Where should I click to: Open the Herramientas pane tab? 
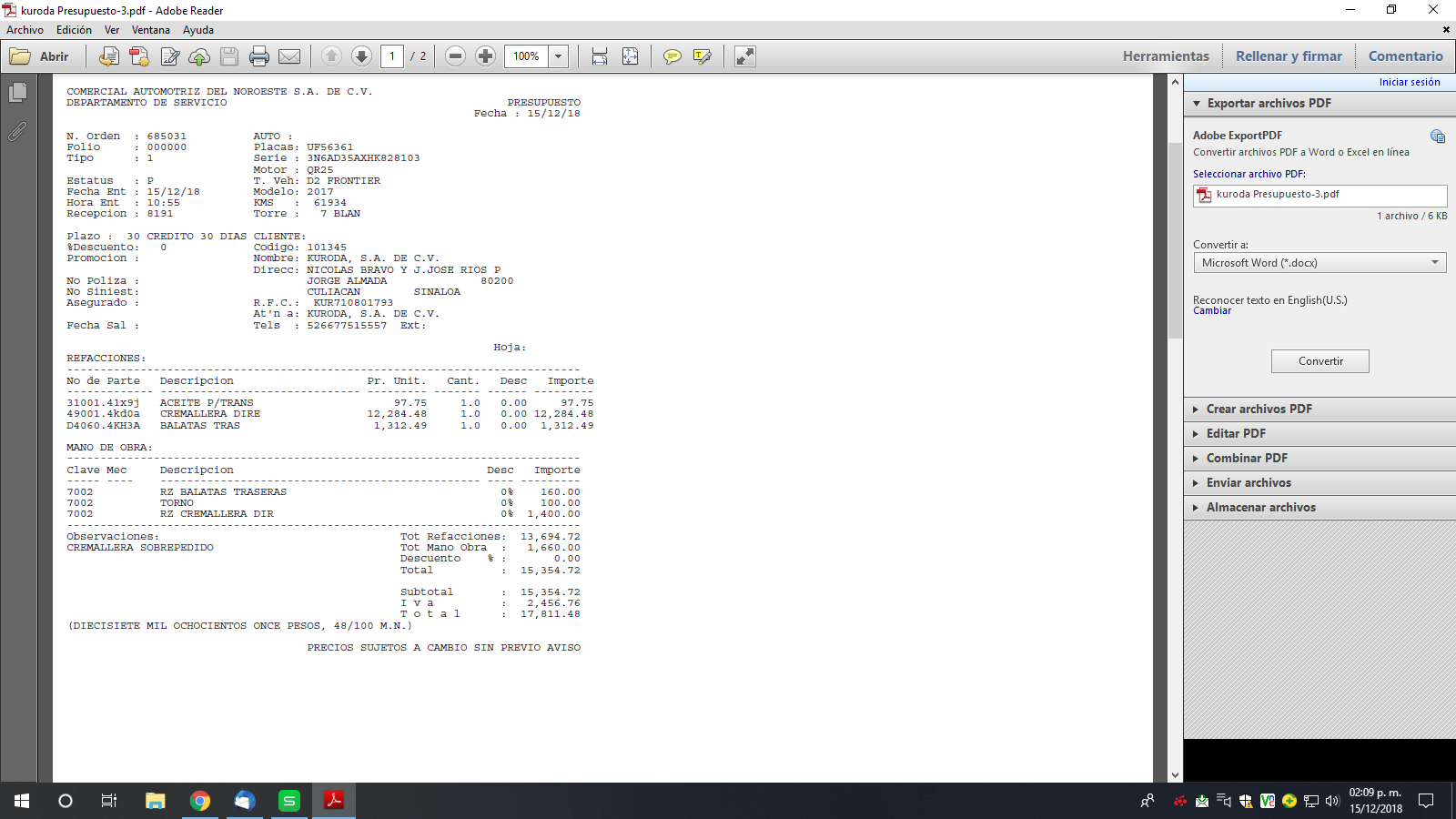1166,56
